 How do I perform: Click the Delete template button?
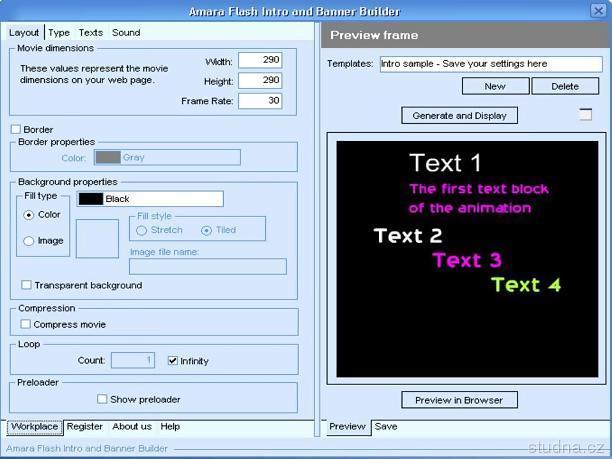(x=565, y=86)
